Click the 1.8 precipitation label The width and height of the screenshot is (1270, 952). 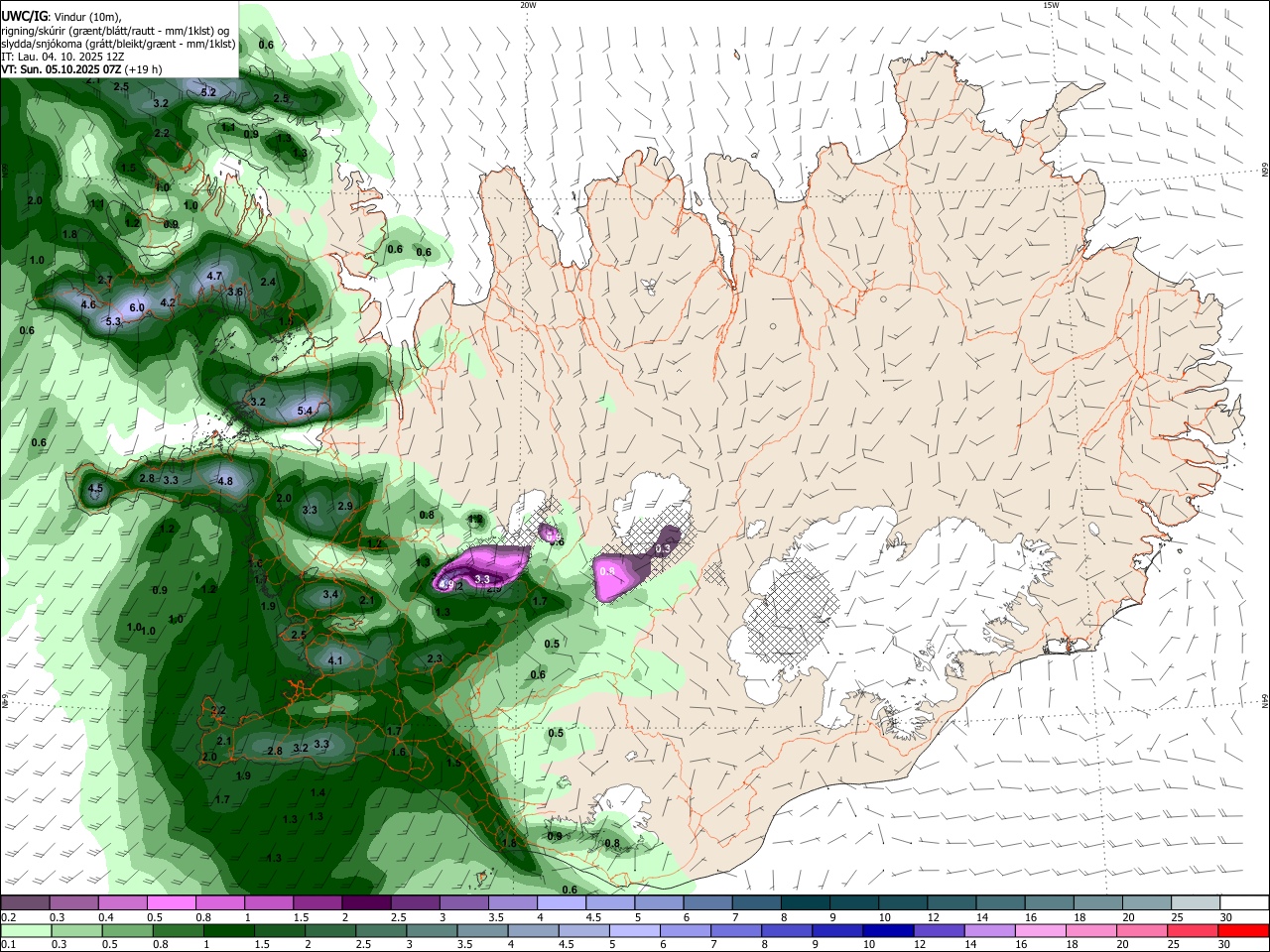(69, 234)
